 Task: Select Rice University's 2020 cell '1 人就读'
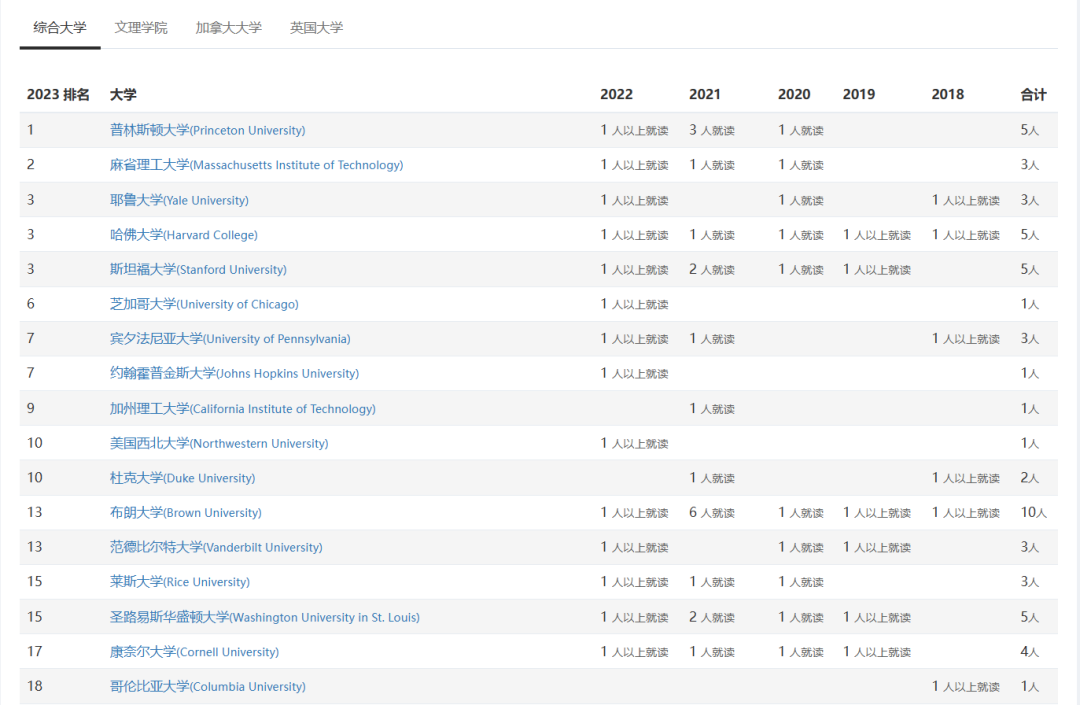(x=801, y=582)
